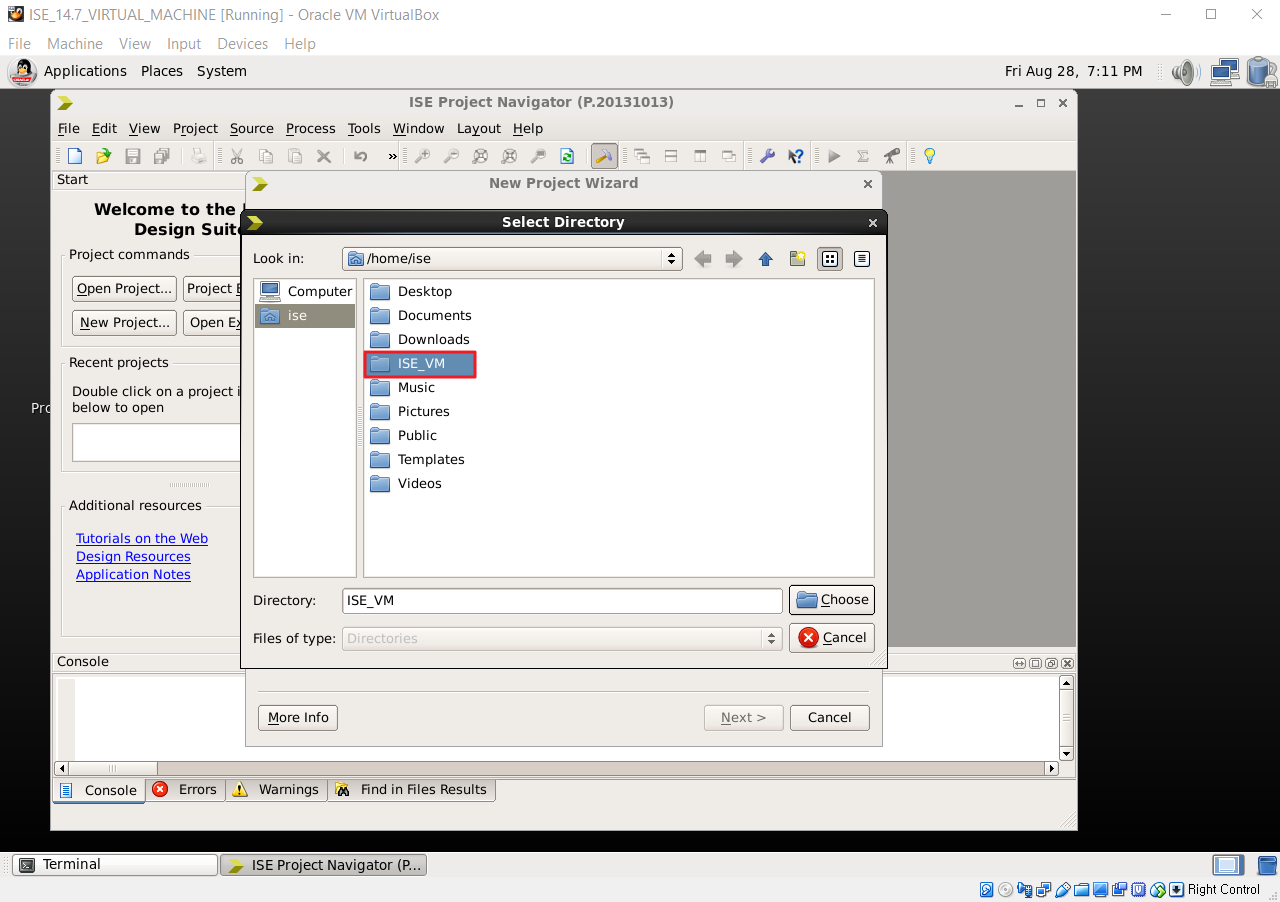Image resolution: width=1280 pixels, height=902 pixels.
Task: Click the Undo arrow toolbar icon
Action: pyautogui.click(x=361, y=156)
